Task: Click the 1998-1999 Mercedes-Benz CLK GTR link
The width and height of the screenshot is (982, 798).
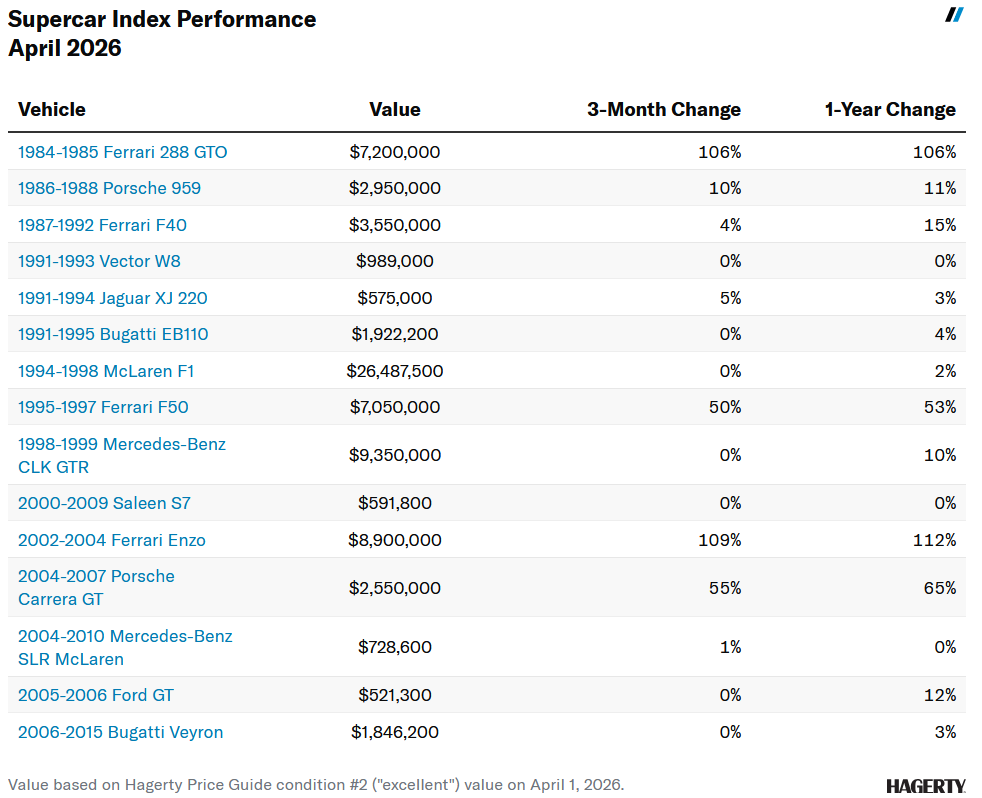Action: pos(122,455)
